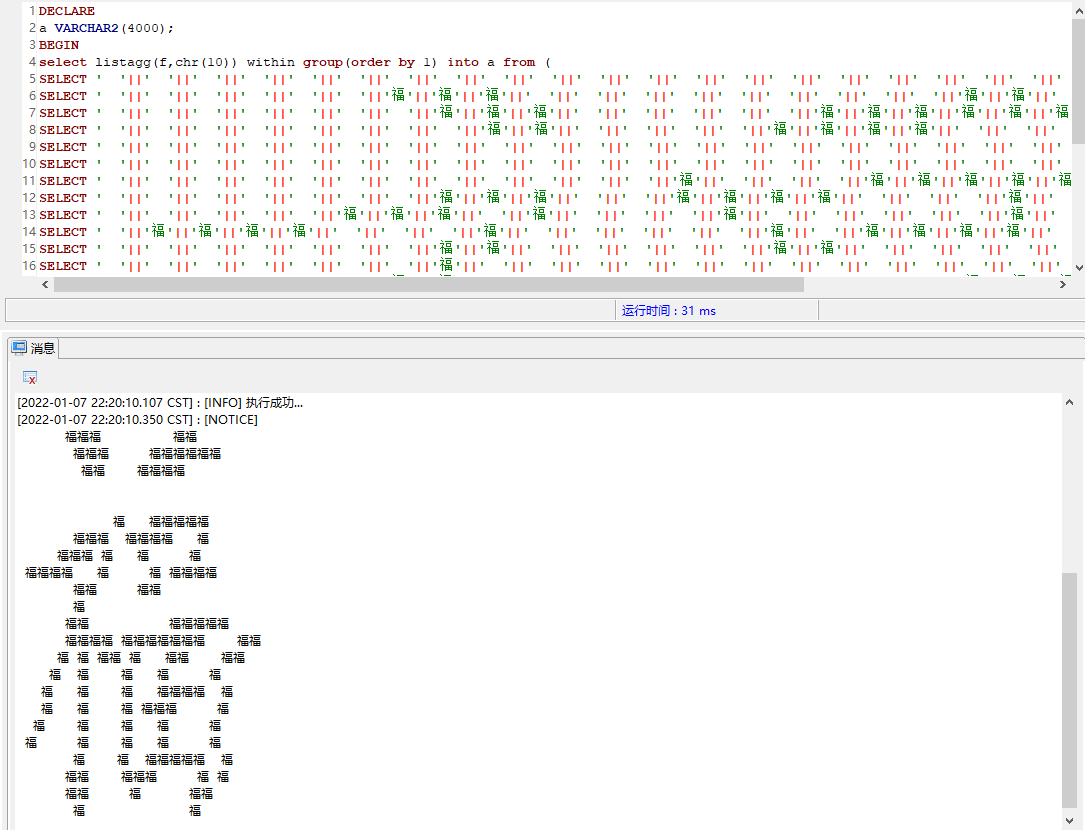Click 'within' keyword on line 4
This screenshot has width=1085, height=830.
[x=271, y=62]
